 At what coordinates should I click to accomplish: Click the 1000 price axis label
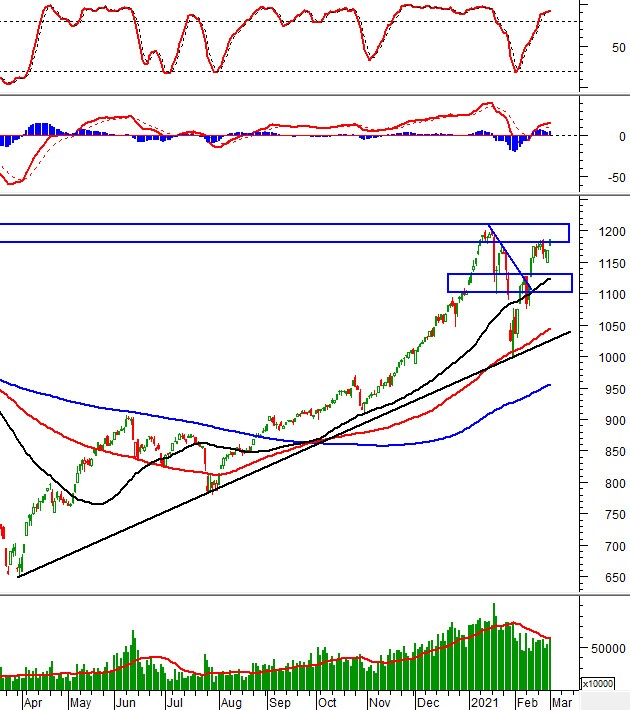coord(612,357)
